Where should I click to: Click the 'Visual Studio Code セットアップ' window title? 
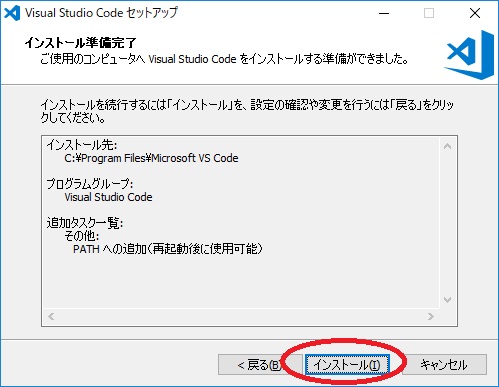[x=101, y=13]
